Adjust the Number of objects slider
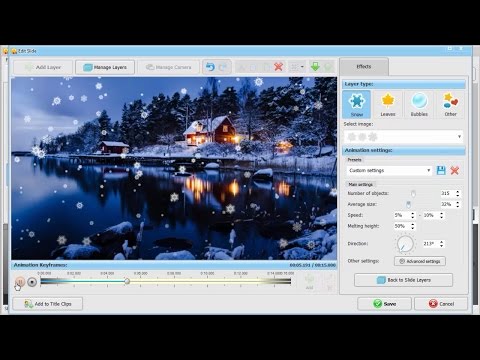 click(413, 194)
